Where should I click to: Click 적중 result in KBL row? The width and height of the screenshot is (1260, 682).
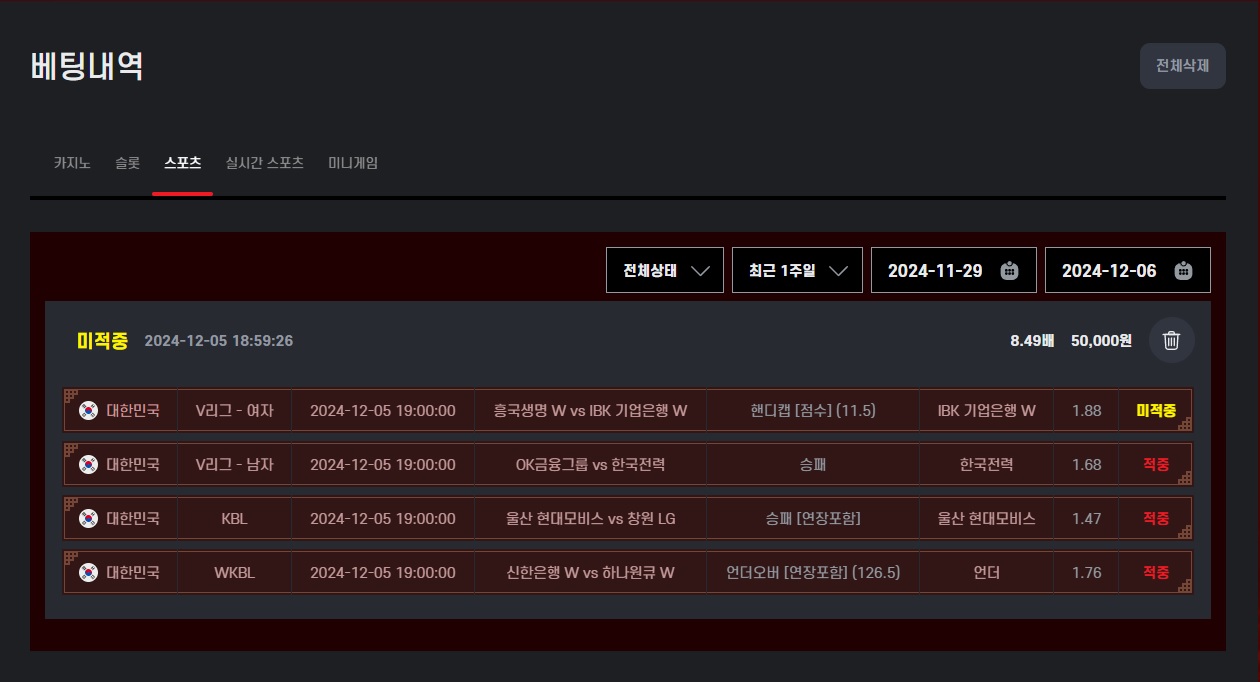(x=1156, y=518)
